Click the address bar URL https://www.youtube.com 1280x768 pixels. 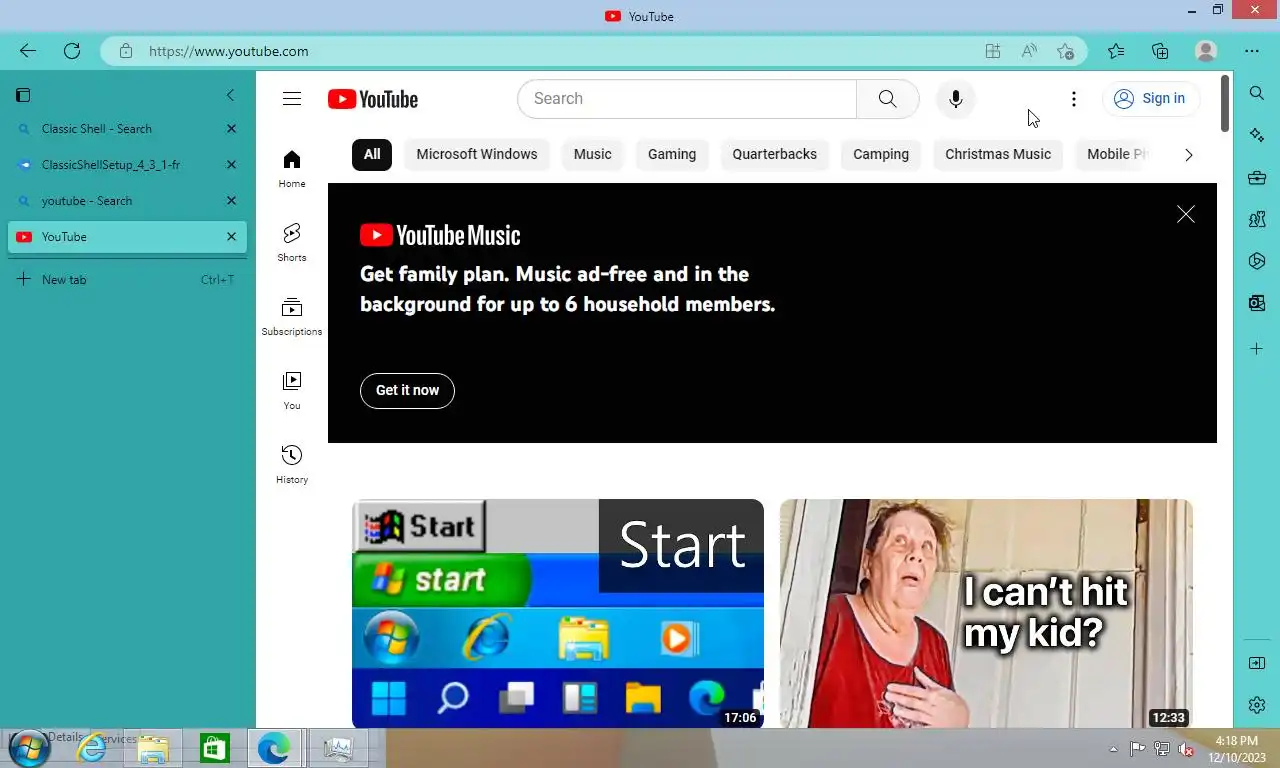click(x=229, y=51)
